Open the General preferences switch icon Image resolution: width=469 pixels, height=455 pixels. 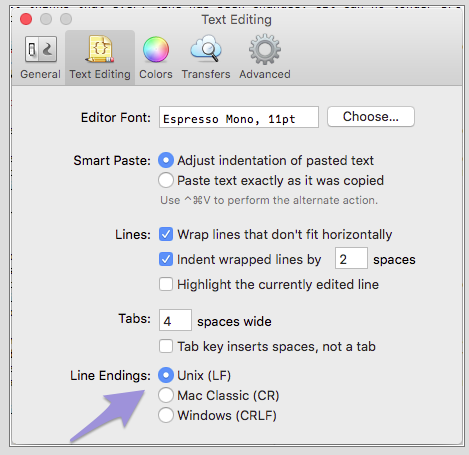41,49
